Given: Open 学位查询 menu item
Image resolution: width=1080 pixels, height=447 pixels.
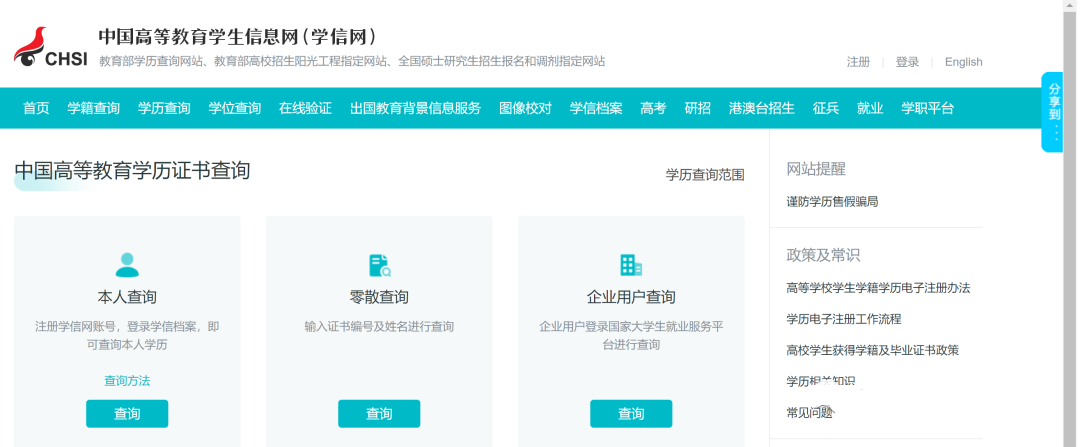Looking at the screenshot, I should [x=235, y=108].
